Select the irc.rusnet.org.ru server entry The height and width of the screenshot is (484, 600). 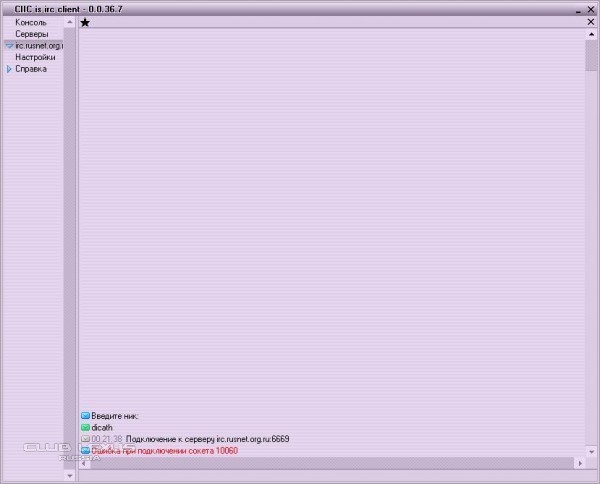tap(39, 46)
